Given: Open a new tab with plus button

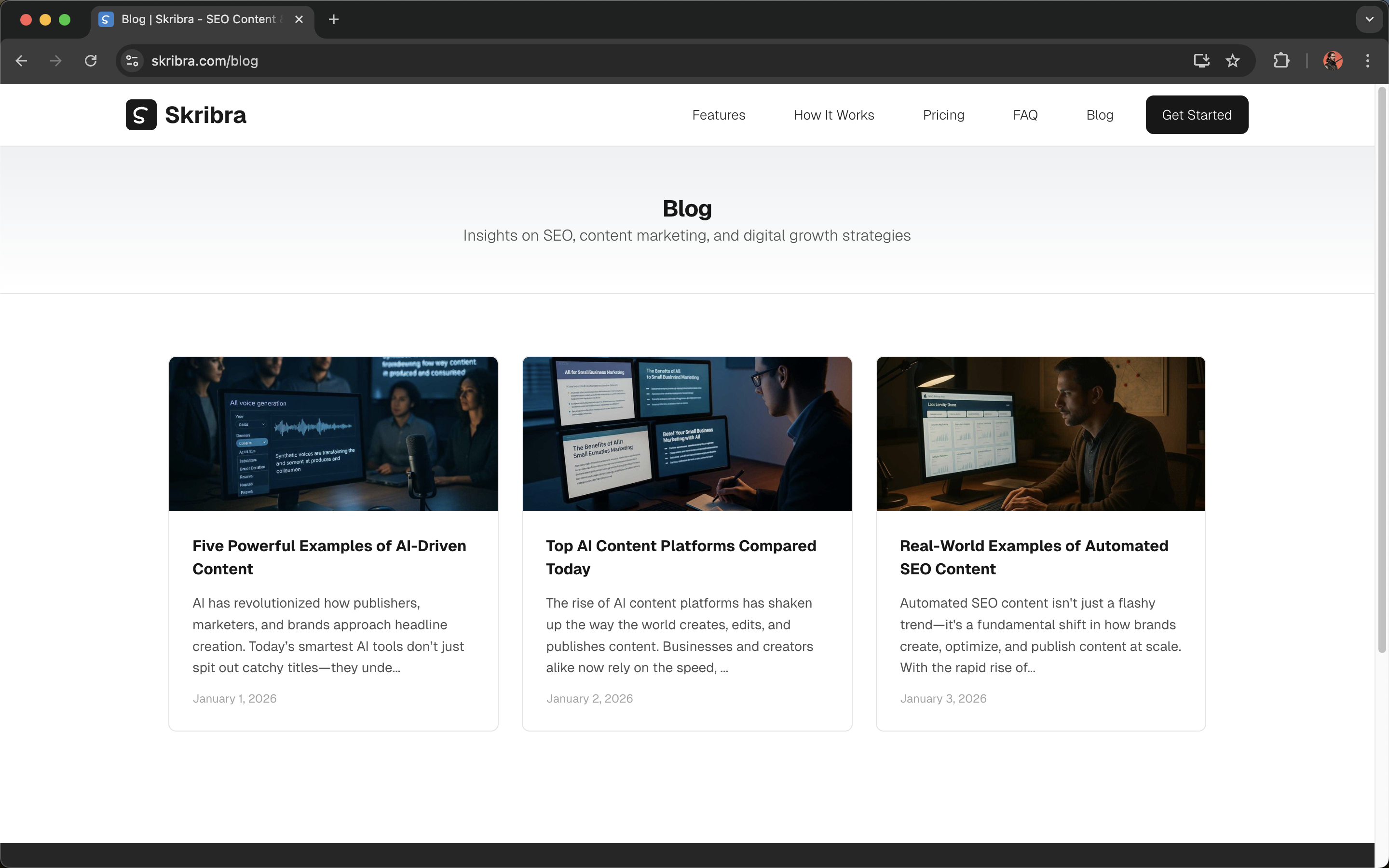Looking at the screenshot, I should click(x=333, y=19).
